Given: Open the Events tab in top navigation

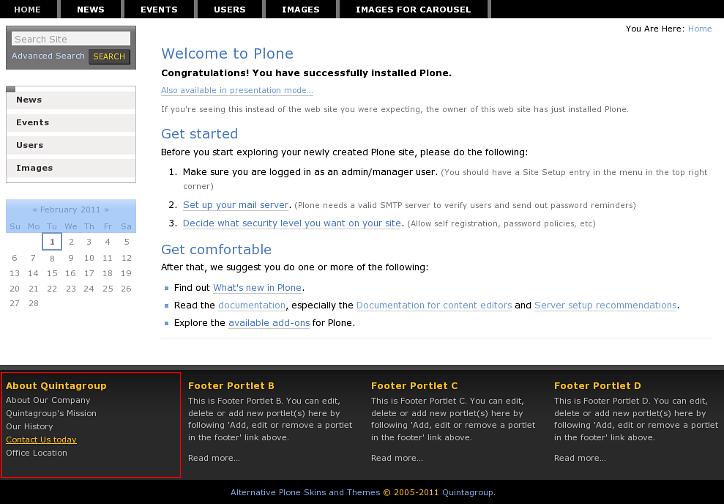Looking at the screenshot, I should [x=159, y=9].
